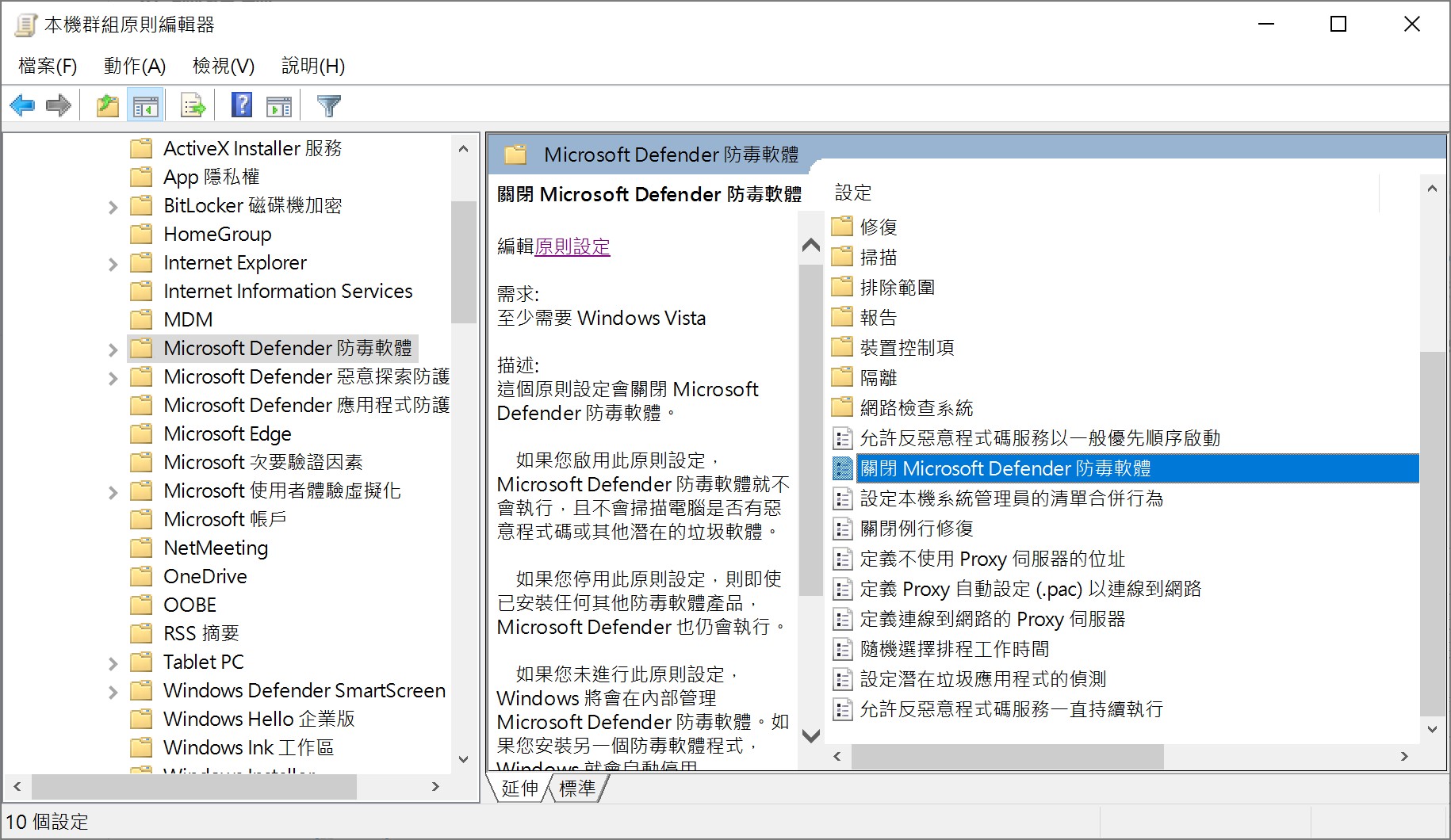Open the 檢視(V) menu
The width and height of the screenshot is (1451, 840).
(224, 66)
